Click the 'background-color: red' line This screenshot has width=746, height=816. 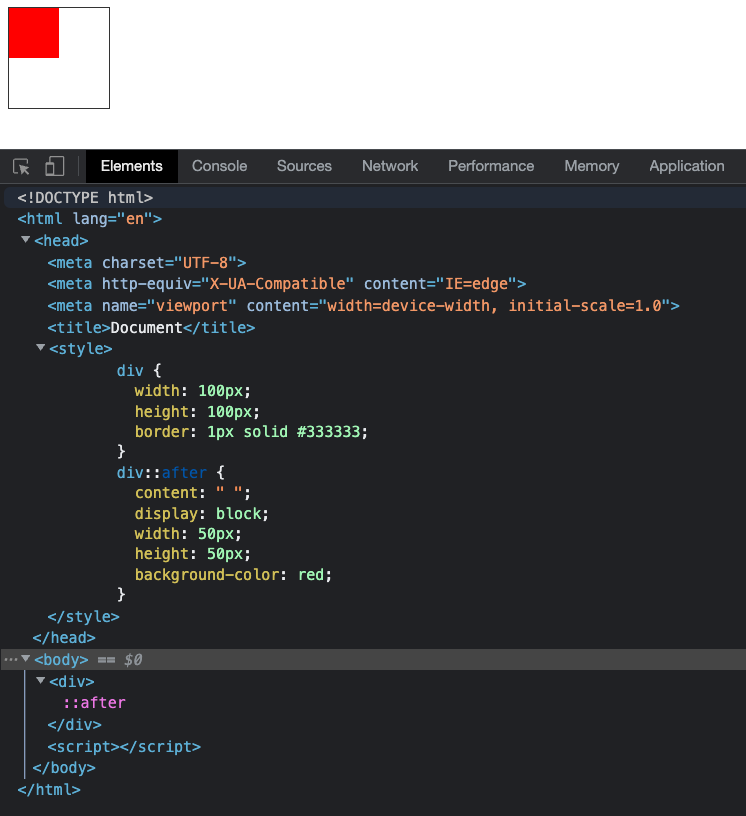(233, 575)
